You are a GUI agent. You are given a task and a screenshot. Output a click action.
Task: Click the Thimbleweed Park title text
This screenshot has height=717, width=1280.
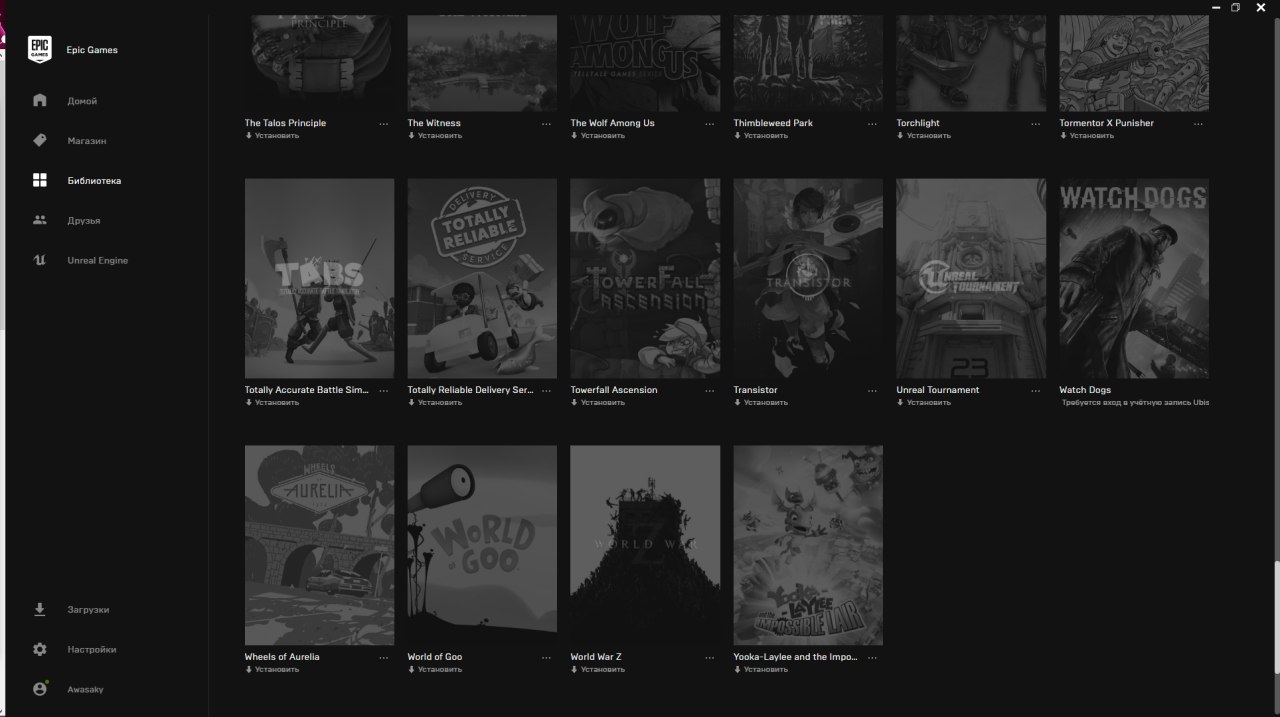click(x=773, y=123)
